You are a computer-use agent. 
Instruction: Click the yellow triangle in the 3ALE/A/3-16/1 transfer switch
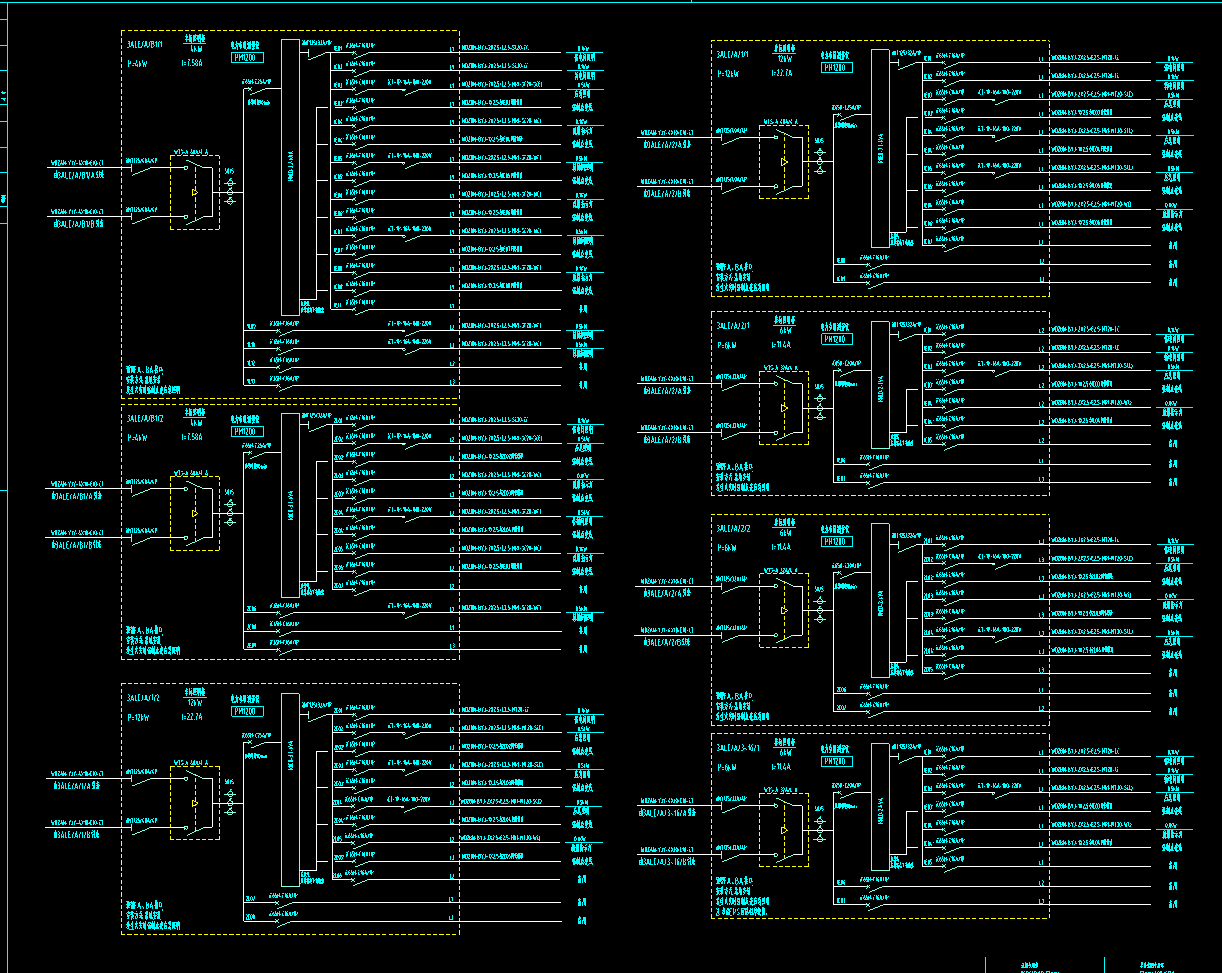pos(785,829)
